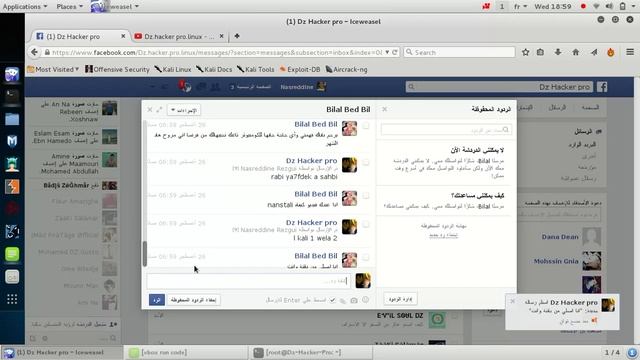The width and height of the screenshot is (640, 360).
Task: Click the blue reply send button
Action: click(157, 300)
